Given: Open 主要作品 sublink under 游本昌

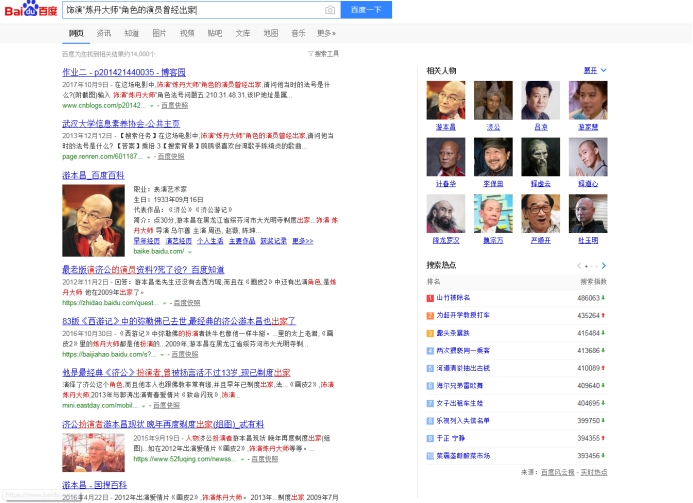Looking at the screenshot, I should click(x=242, y=241).
